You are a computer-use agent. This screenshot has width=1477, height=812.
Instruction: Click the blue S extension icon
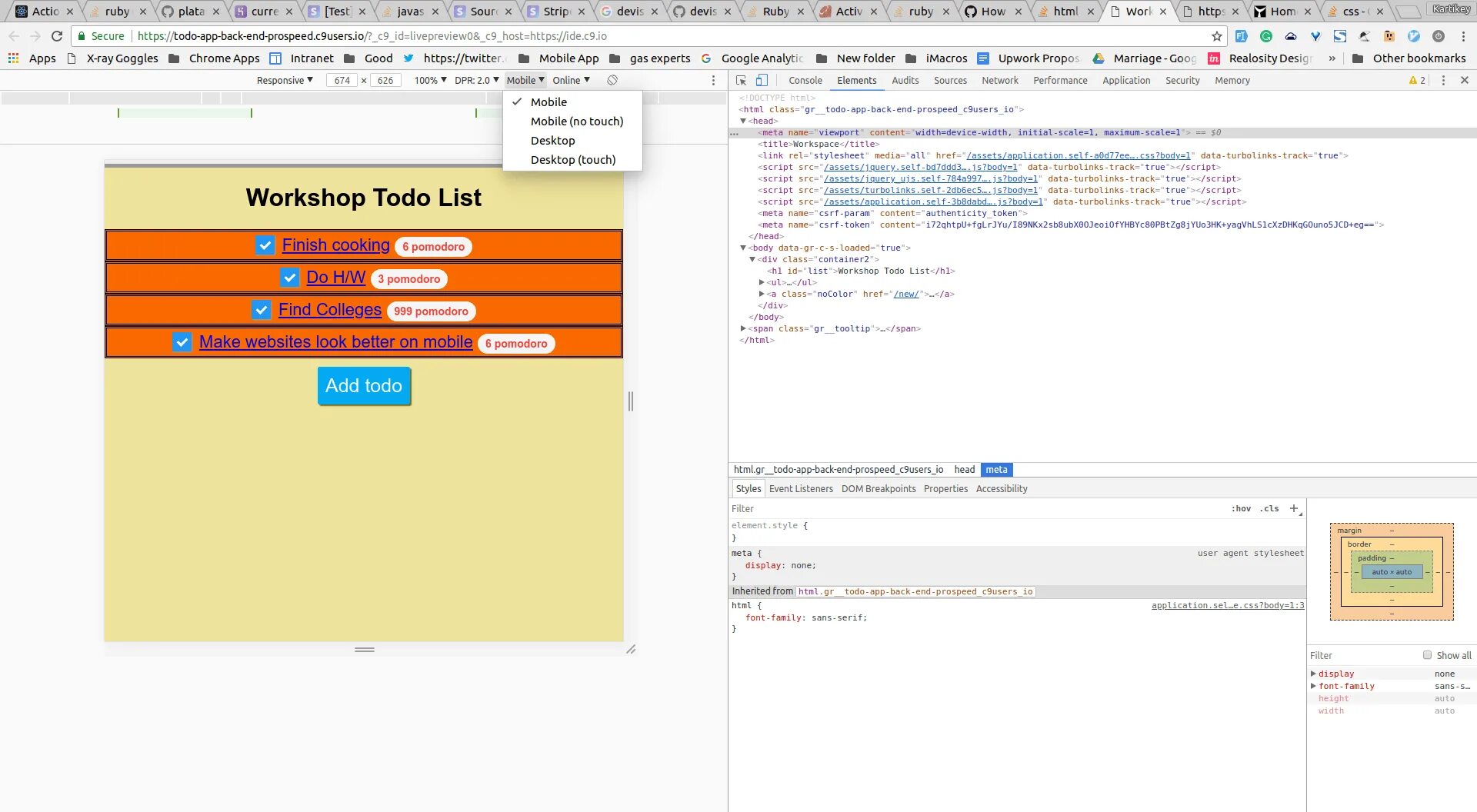[1340, 36]
